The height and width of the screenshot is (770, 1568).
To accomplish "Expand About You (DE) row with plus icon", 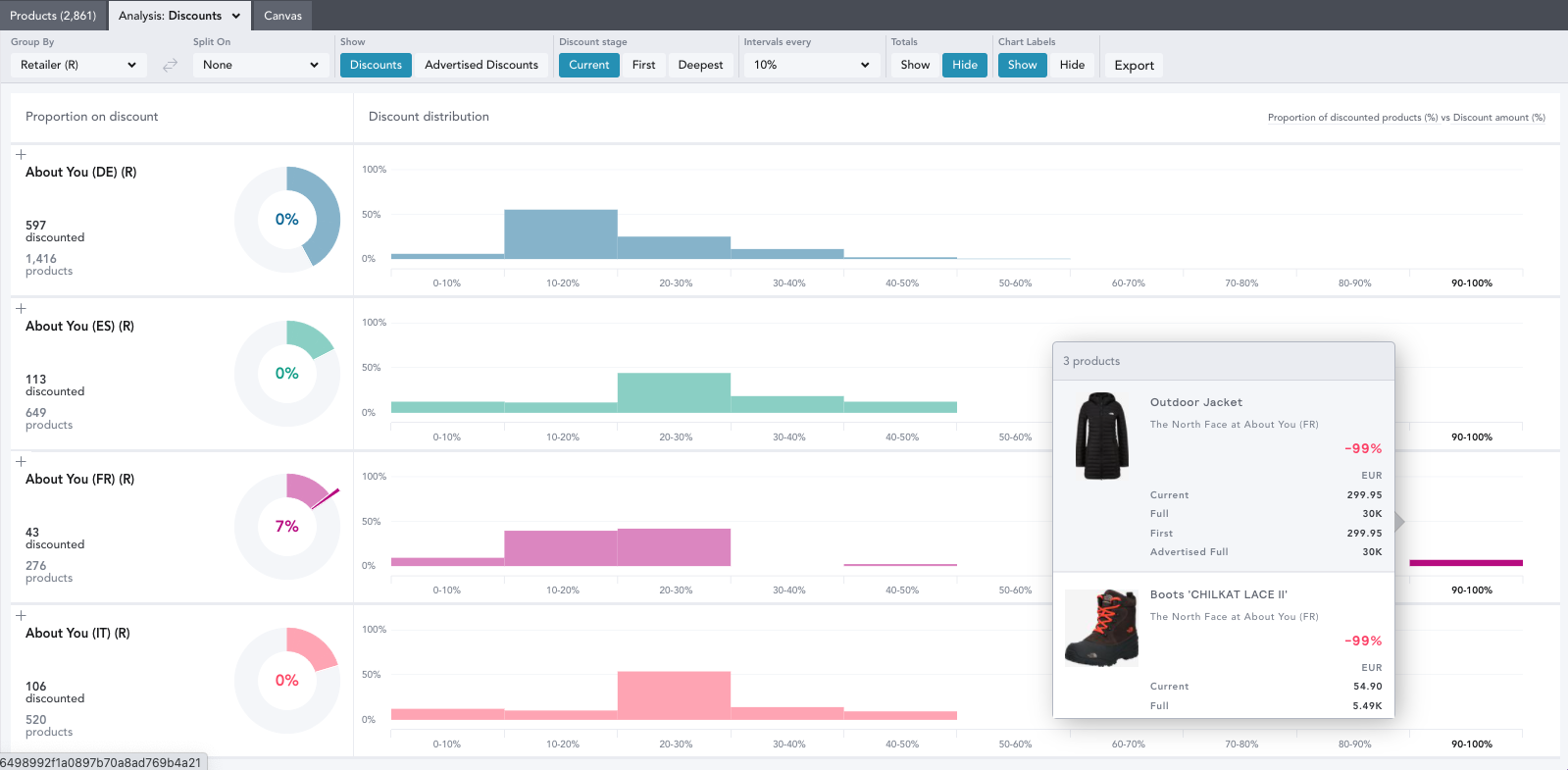I will click(21, 155).
